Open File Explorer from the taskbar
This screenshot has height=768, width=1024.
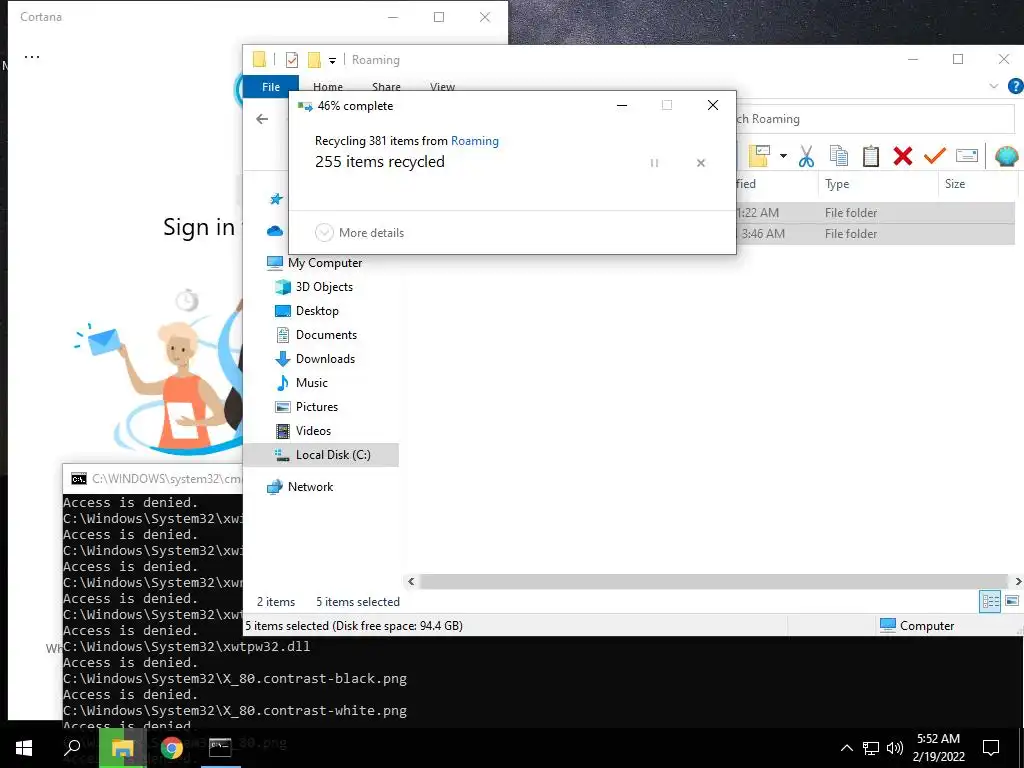121,748
